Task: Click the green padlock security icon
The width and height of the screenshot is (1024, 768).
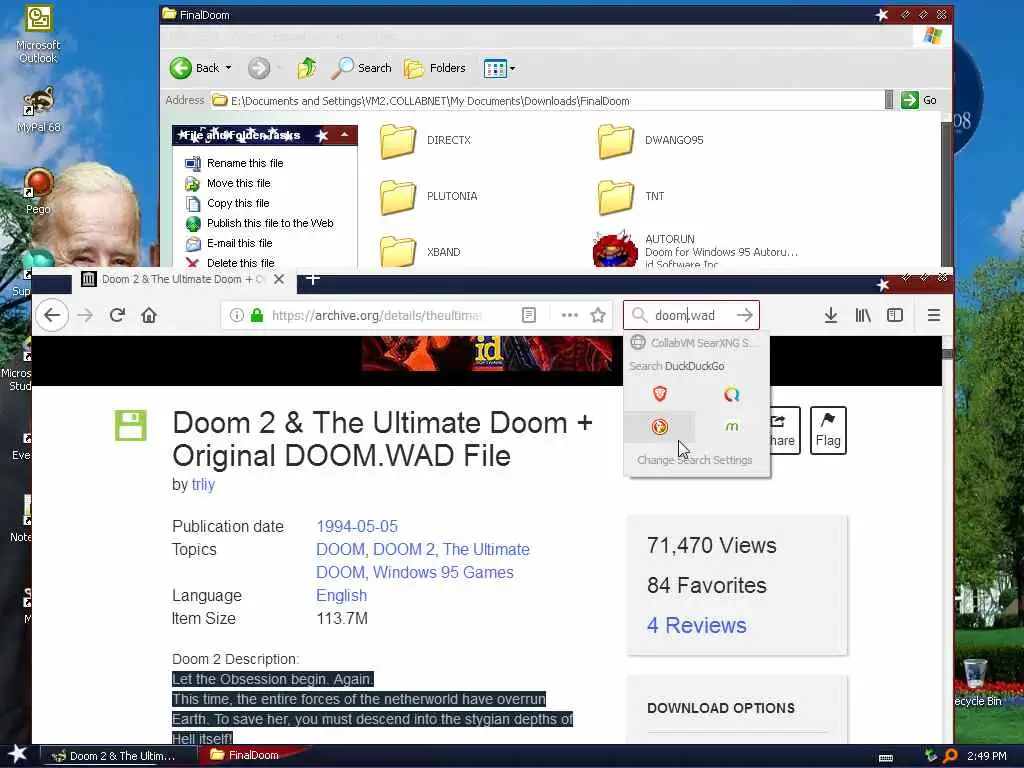Action: click(257, 315)
